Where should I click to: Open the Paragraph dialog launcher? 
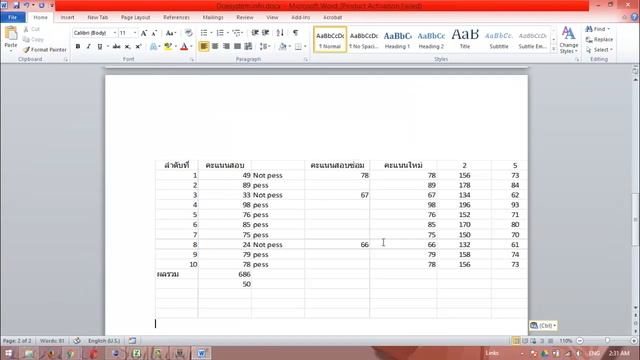(x=306, y=60)
